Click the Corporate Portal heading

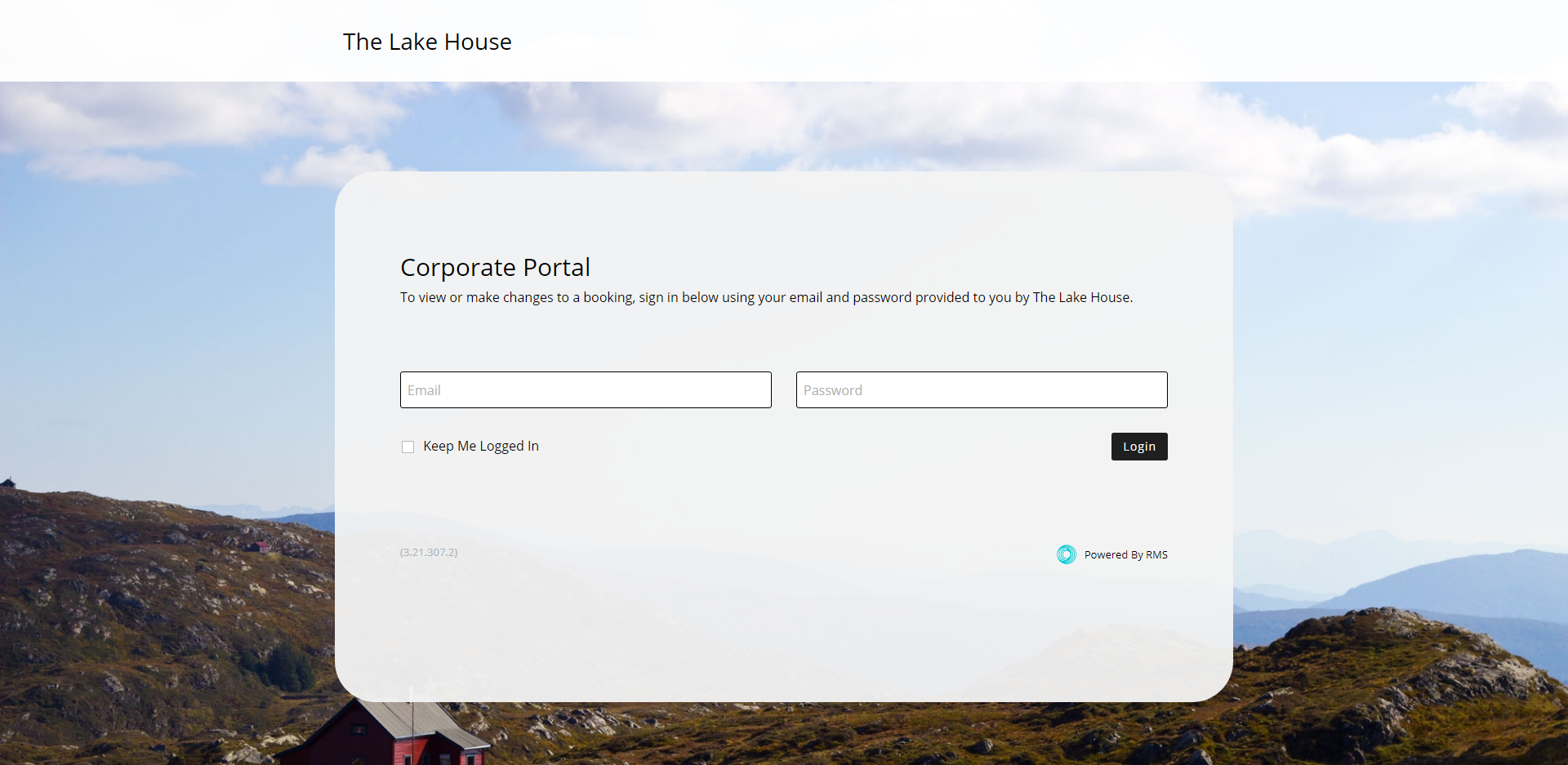coord(495,267)
